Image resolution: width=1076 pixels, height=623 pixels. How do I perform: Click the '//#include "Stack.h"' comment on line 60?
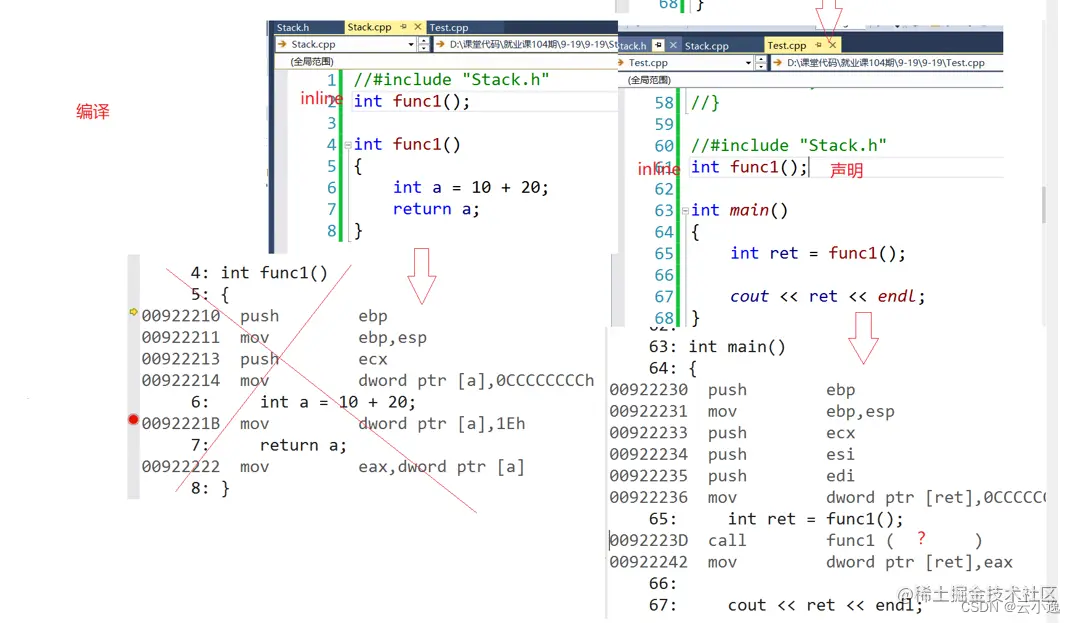point(788,145)
